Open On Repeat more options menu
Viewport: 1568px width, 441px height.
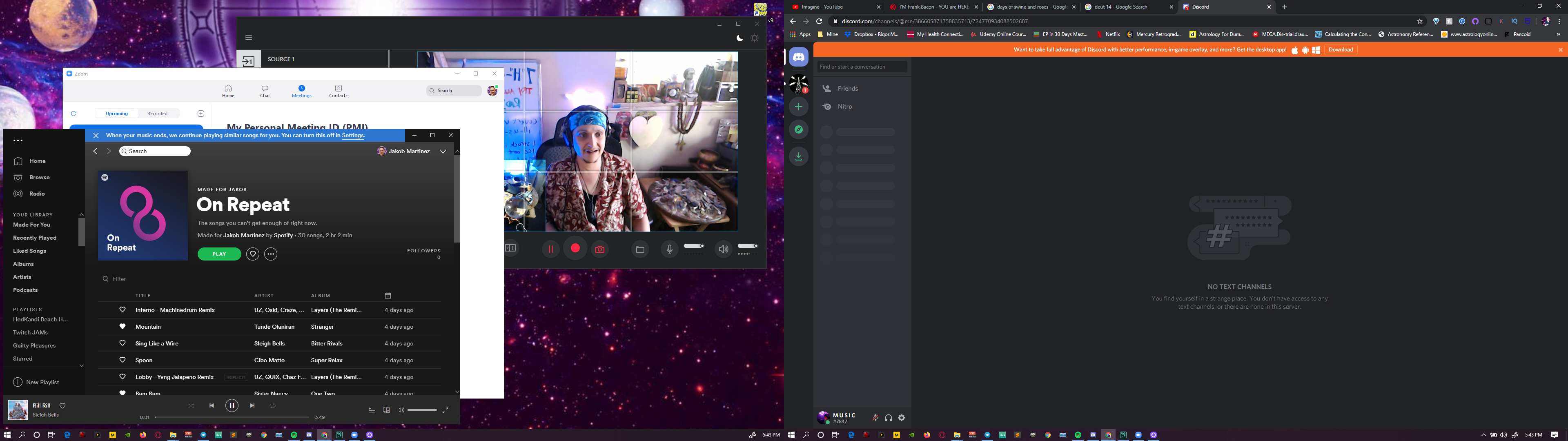coord(271,254)
